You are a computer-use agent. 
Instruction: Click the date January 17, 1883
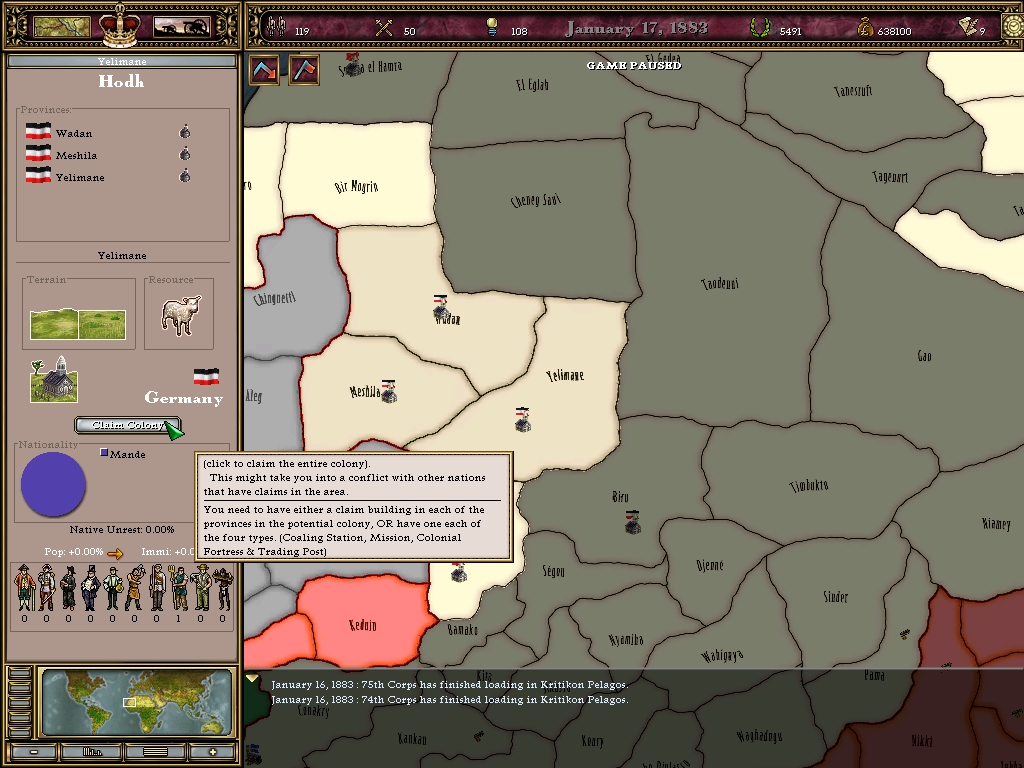[637, 28]
